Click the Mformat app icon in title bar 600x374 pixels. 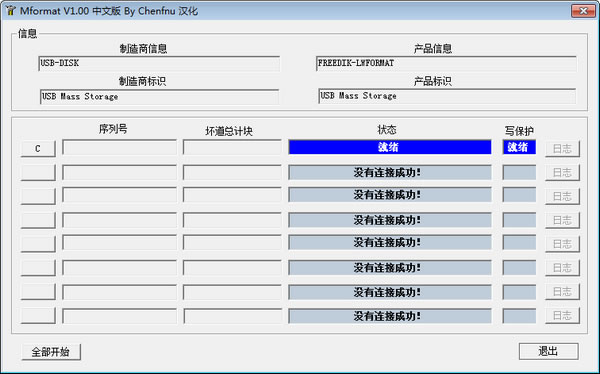tap(10, 11)
